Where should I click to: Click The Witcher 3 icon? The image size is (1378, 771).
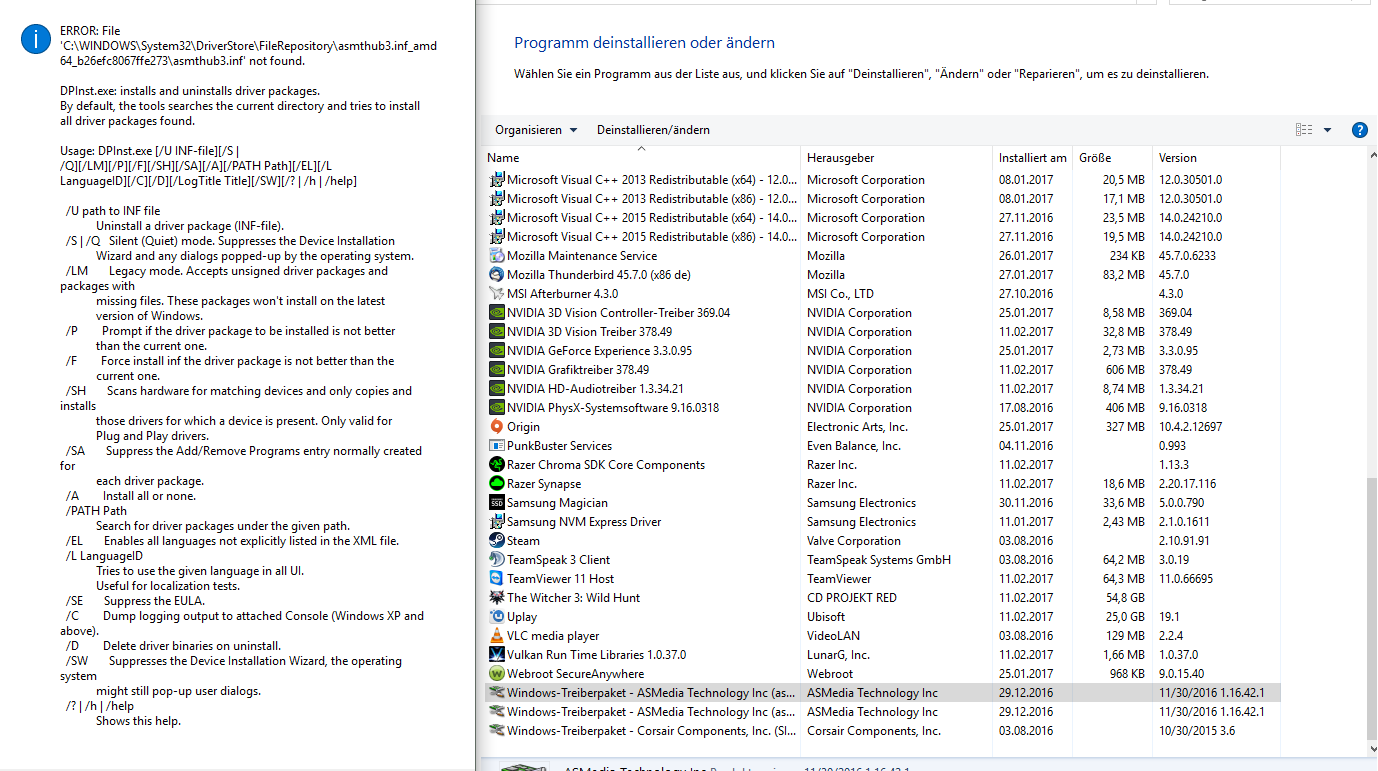click(497, 598)
